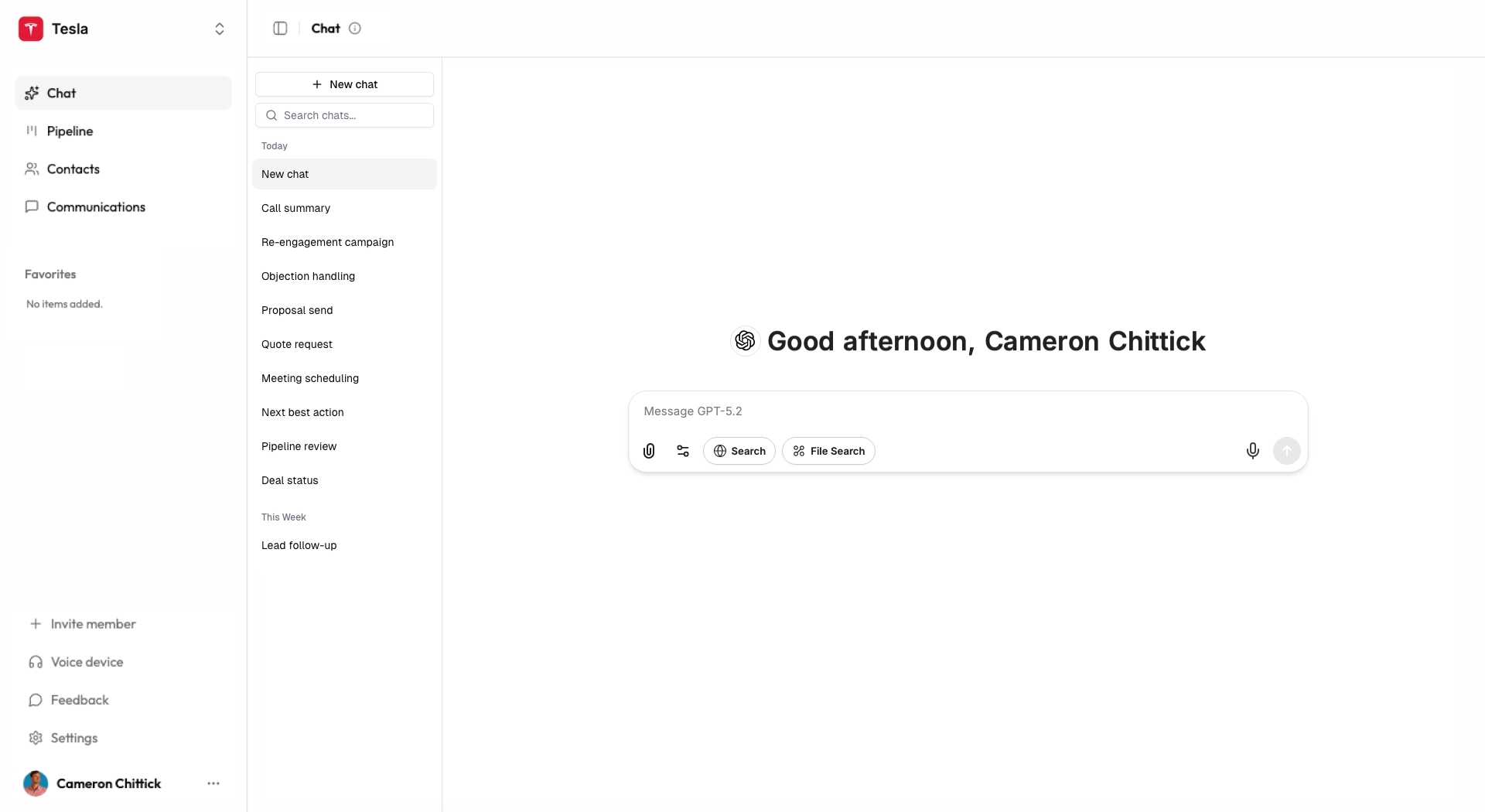View info about Chat via the info icon
Screen dimensions: 1485x812
(355, 28)
